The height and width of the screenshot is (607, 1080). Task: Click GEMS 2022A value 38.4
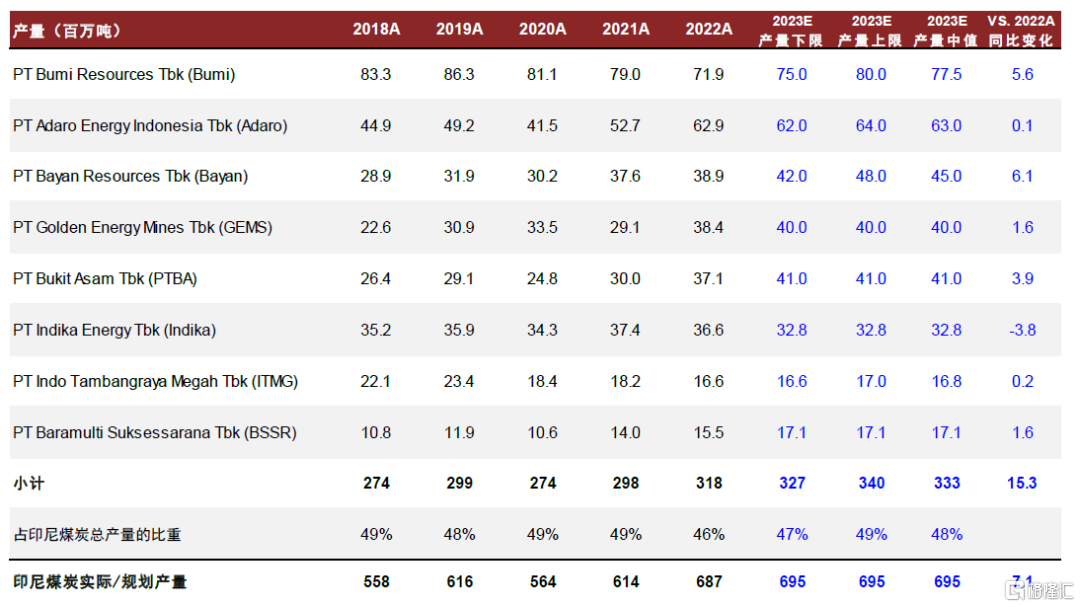708,227
